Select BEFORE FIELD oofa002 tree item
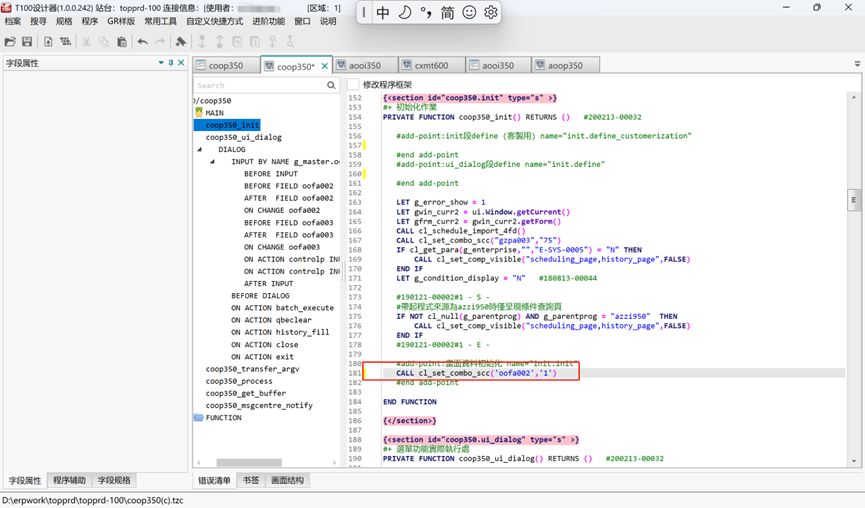Image resolution: width=865 pixels, height=508 pixels. [289, 186]
